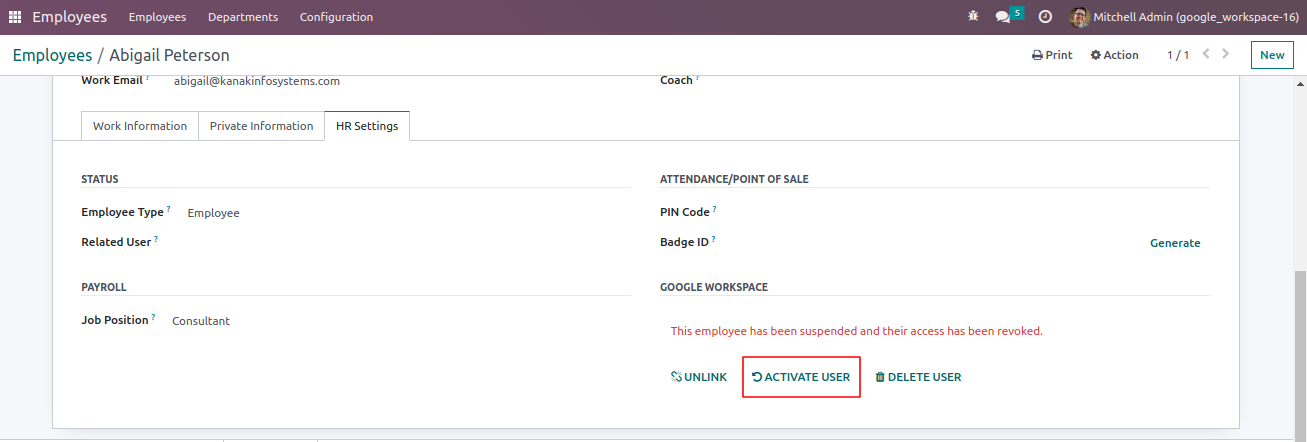
Task: Click the Print button
Action: 1052,55
